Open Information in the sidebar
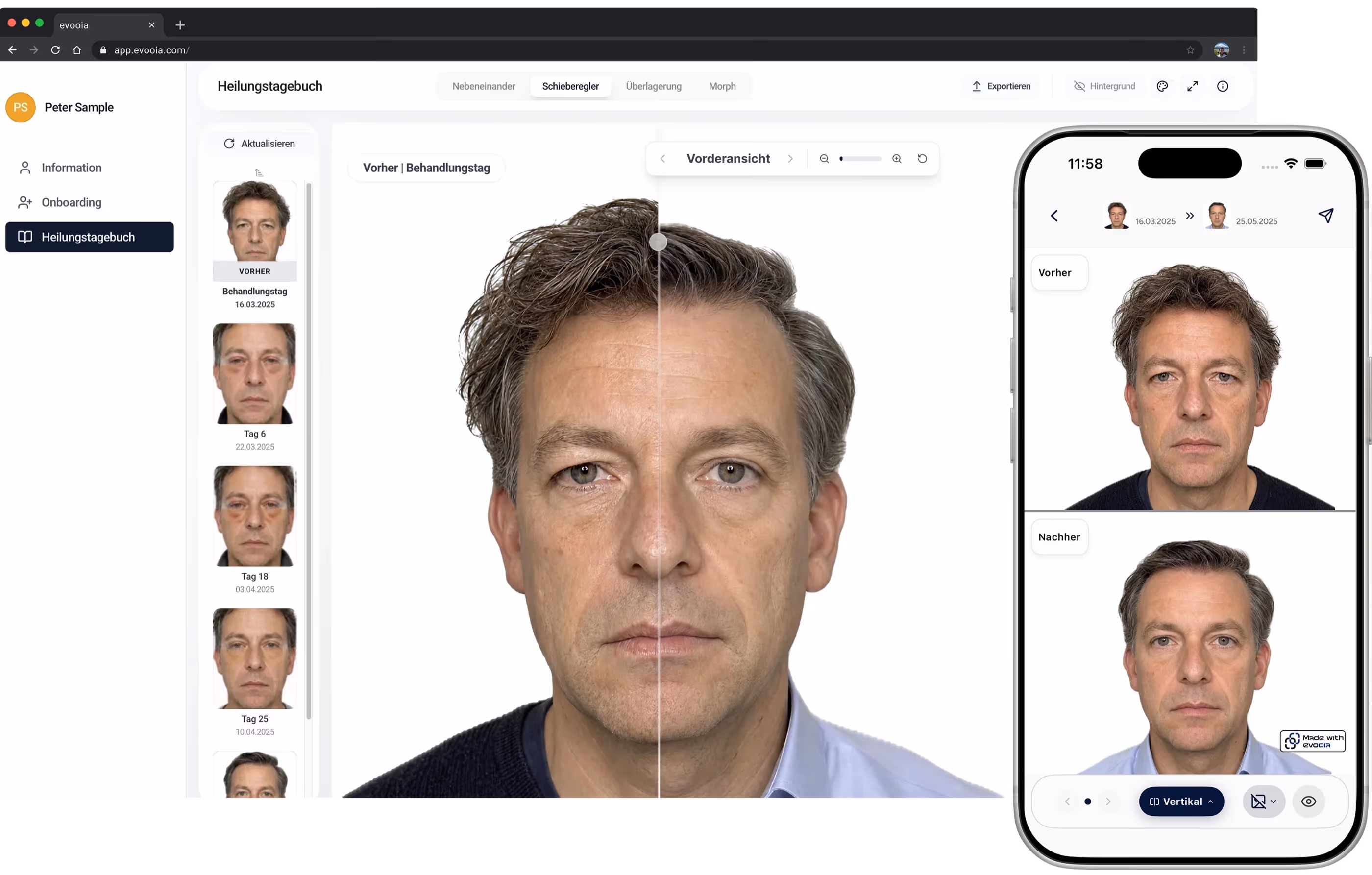Viewport: 1372px width, 875px height. 90,168
